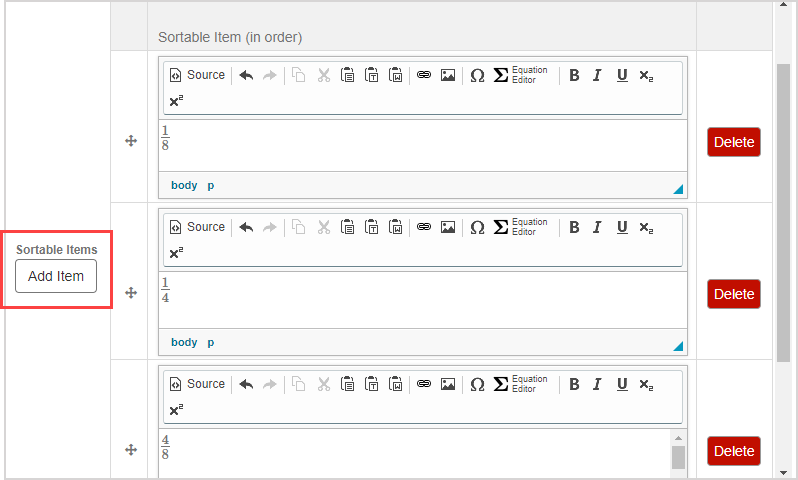Viewport: 798px width, 480px height.
Task: Apply italic in the second editor
Action: tap(597, 227)
